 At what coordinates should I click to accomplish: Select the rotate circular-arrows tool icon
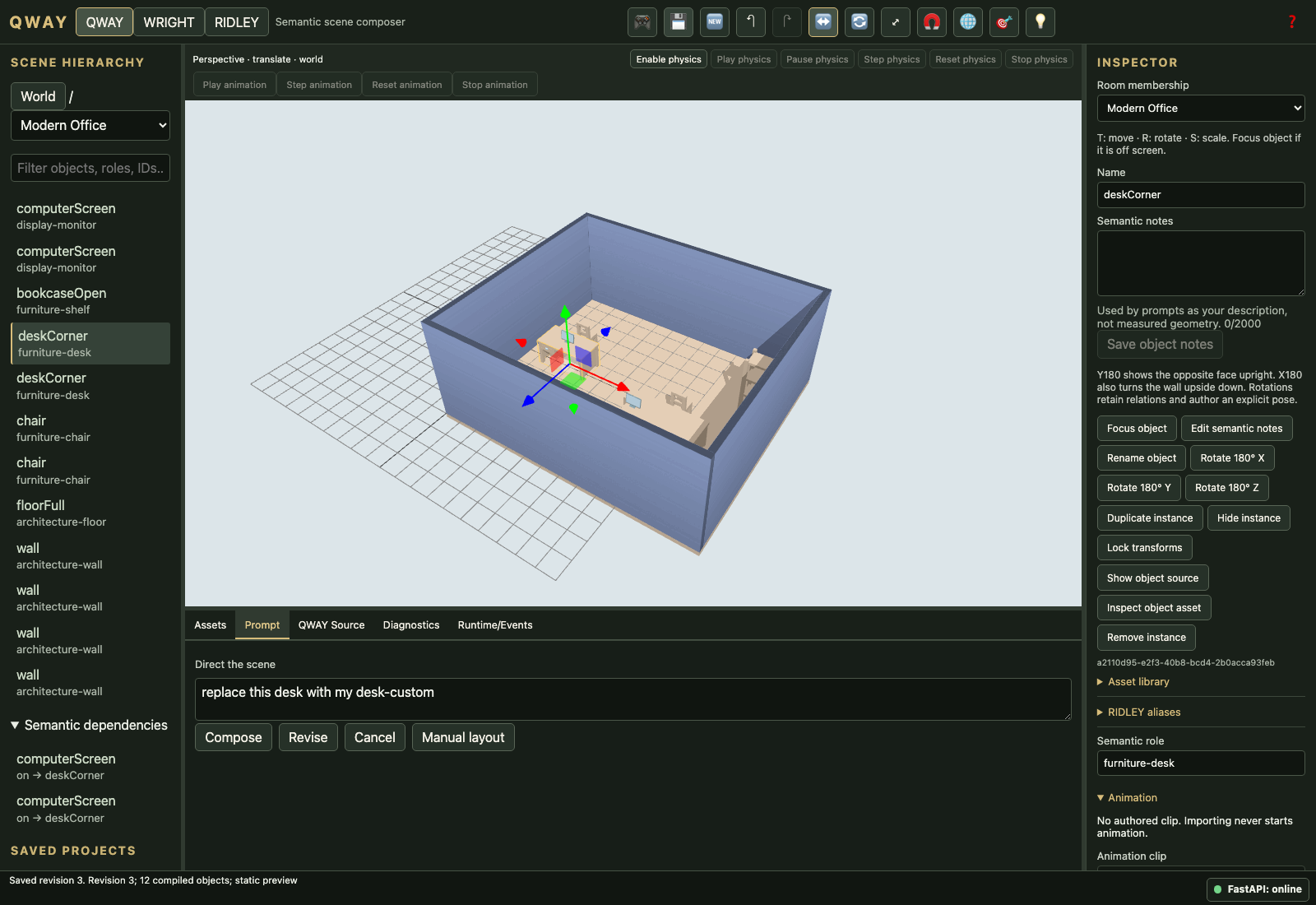860,22
